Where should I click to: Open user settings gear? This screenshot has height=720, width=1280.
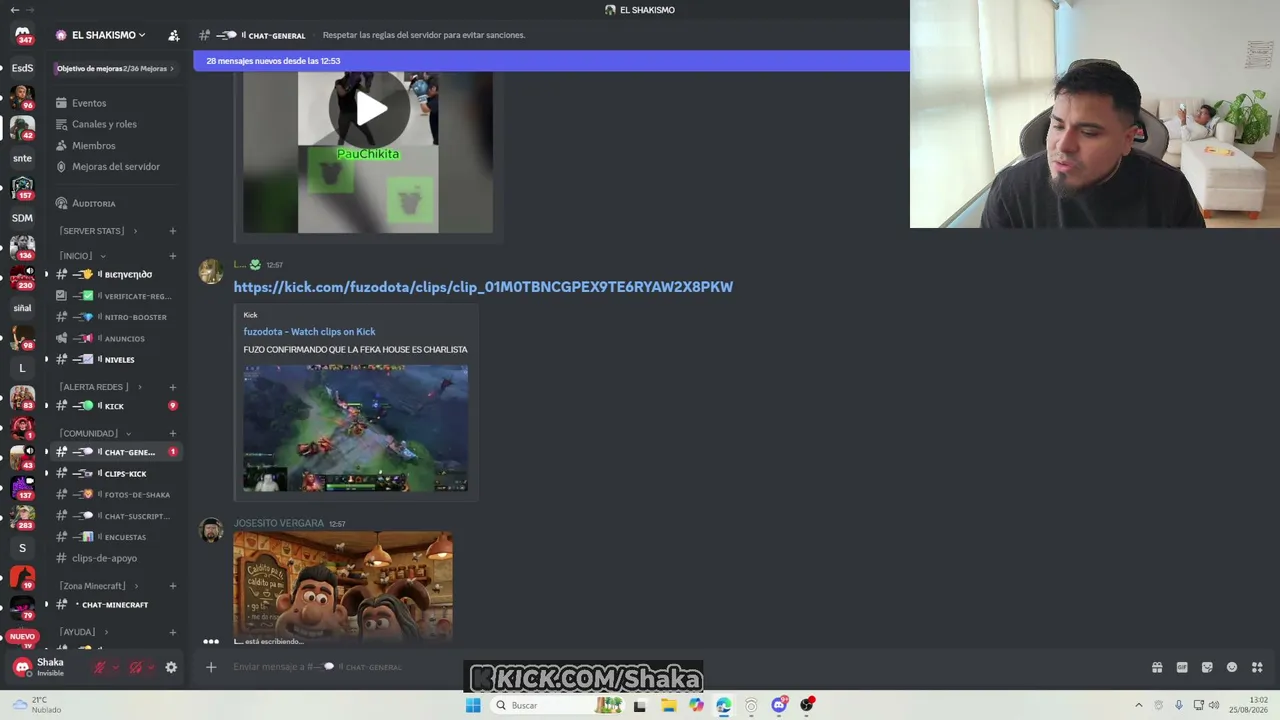click(171, 667)
